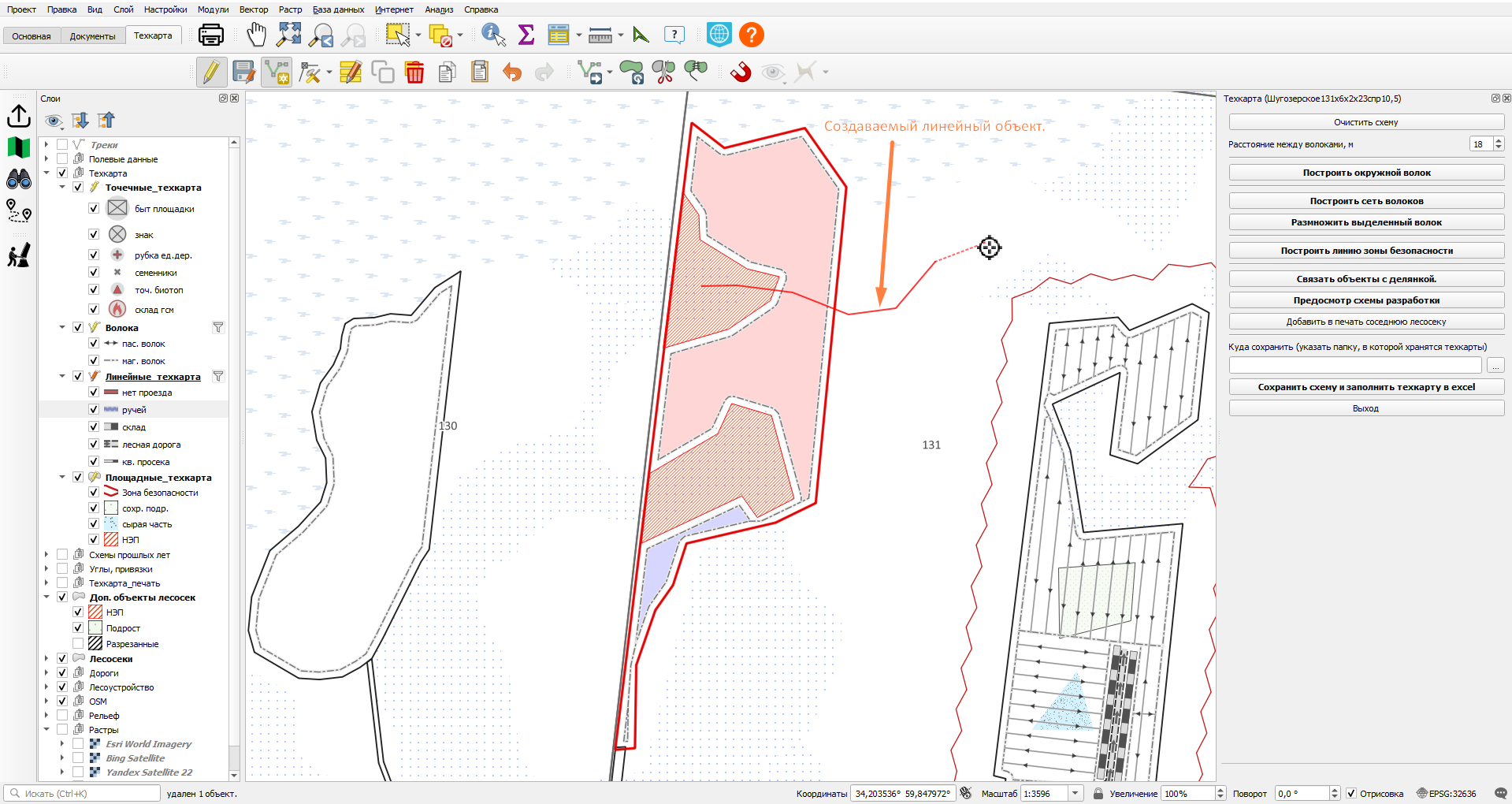This screenshot has width=1512, height=804.
Task: Open the Вектор menu
Action: click(254, 9)
